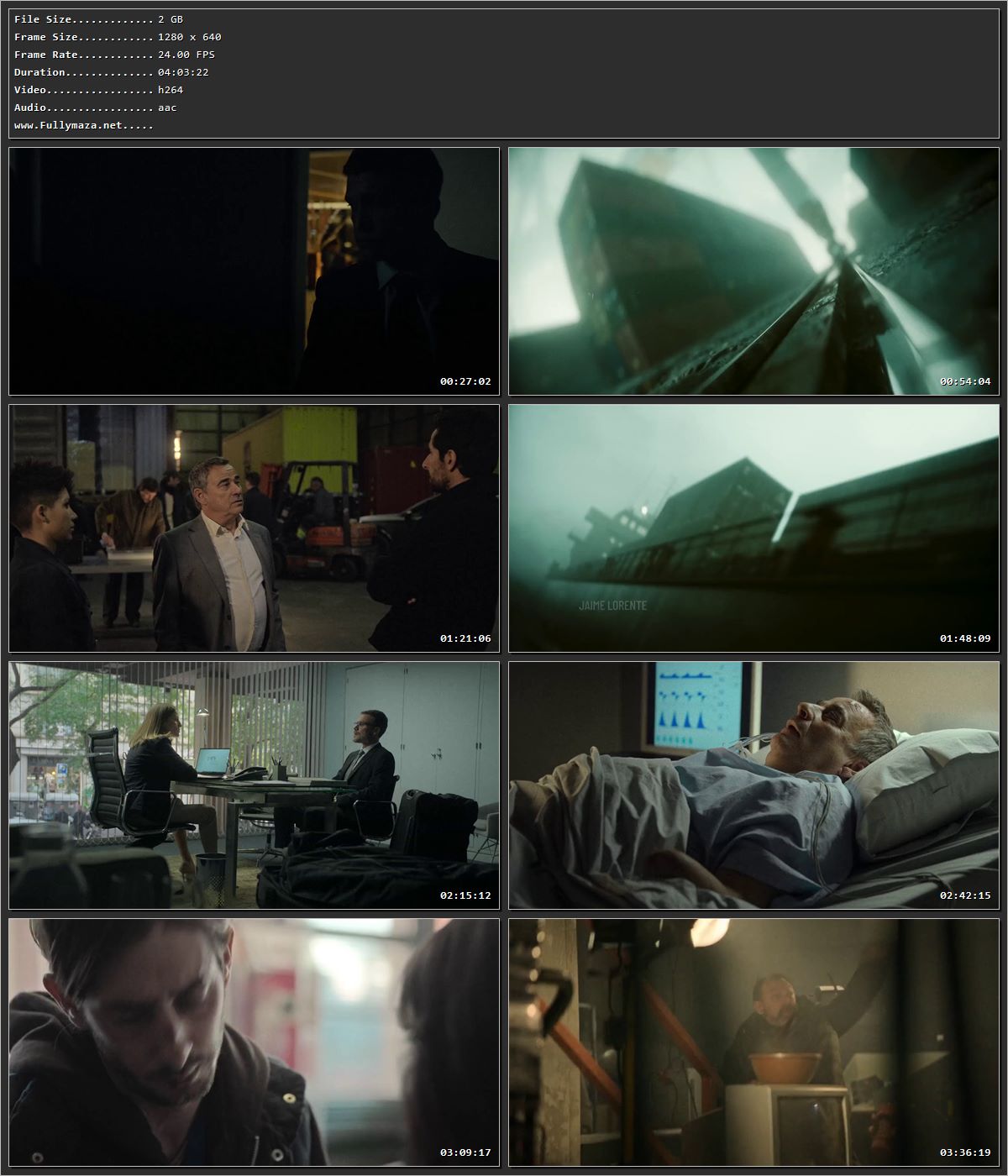Screen dimensions: 1008x1176
Task: Select the office scene thumbnail 02:15:12
Action: click(x=254, y=785)
